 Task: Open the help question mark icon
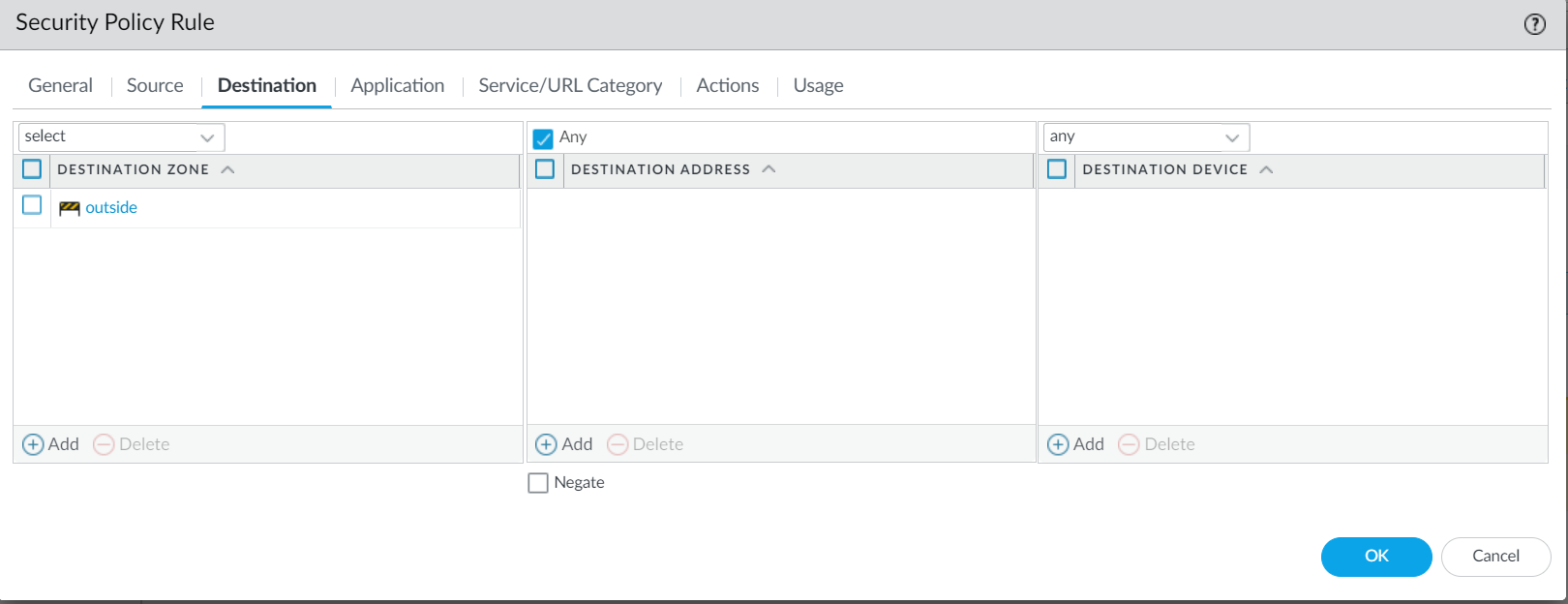tap(1534, 24)
